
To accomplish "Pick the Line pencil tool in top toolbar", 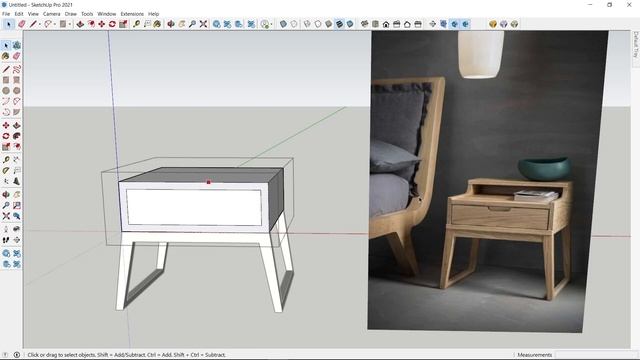I will pos(33,24).
